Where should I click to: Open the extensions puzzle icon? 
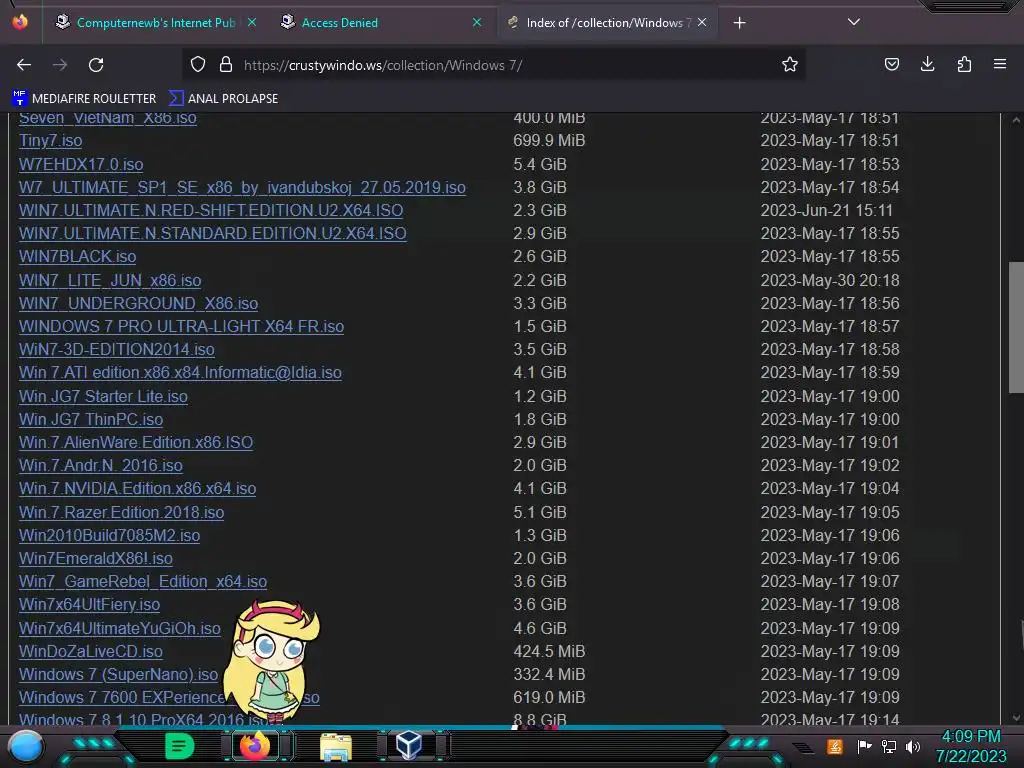(x=964, y=64)
